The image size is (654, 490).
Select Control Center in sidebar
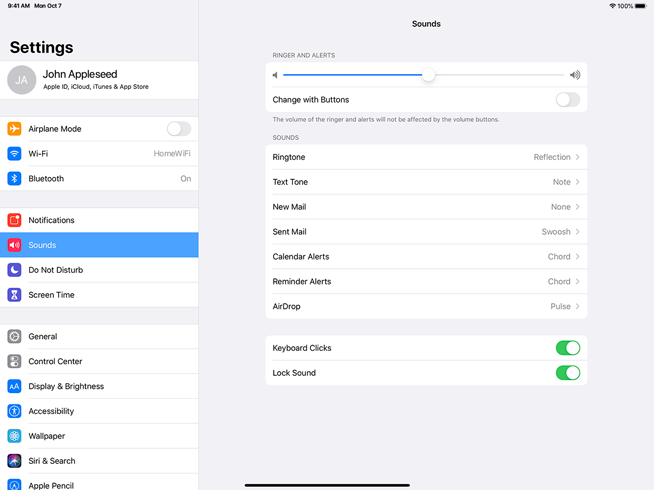pos(99,361)
